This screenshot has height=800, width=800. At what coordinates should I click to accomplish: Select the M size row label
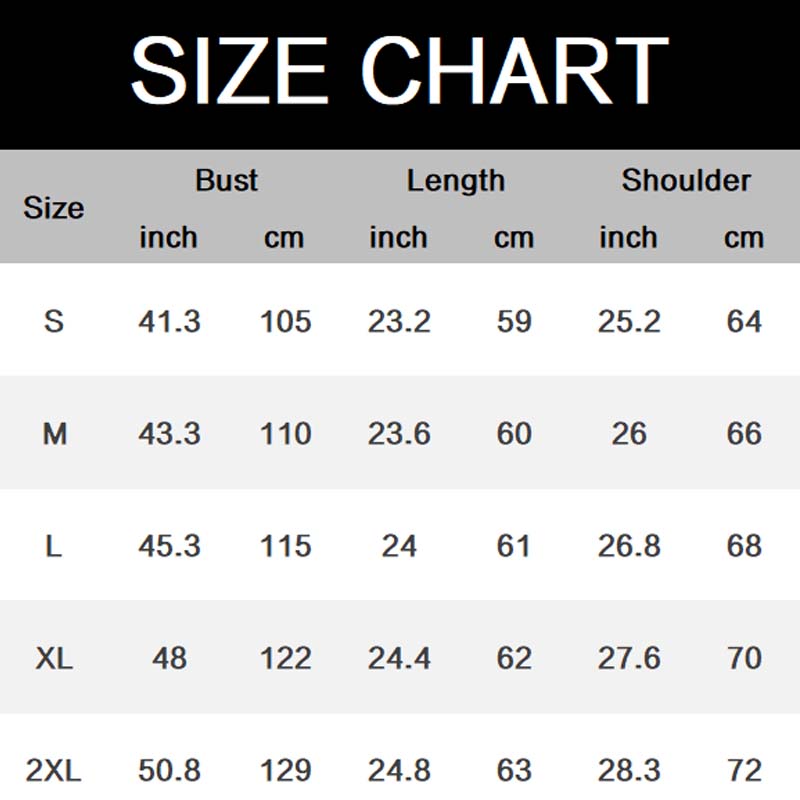click(x=54, y=434)
